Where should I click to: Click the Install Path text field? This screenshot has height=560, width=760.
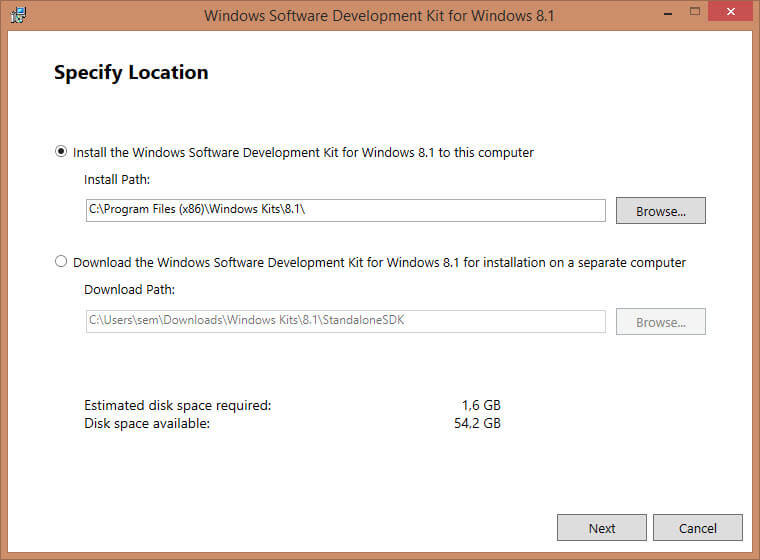(x=346, y=210)
